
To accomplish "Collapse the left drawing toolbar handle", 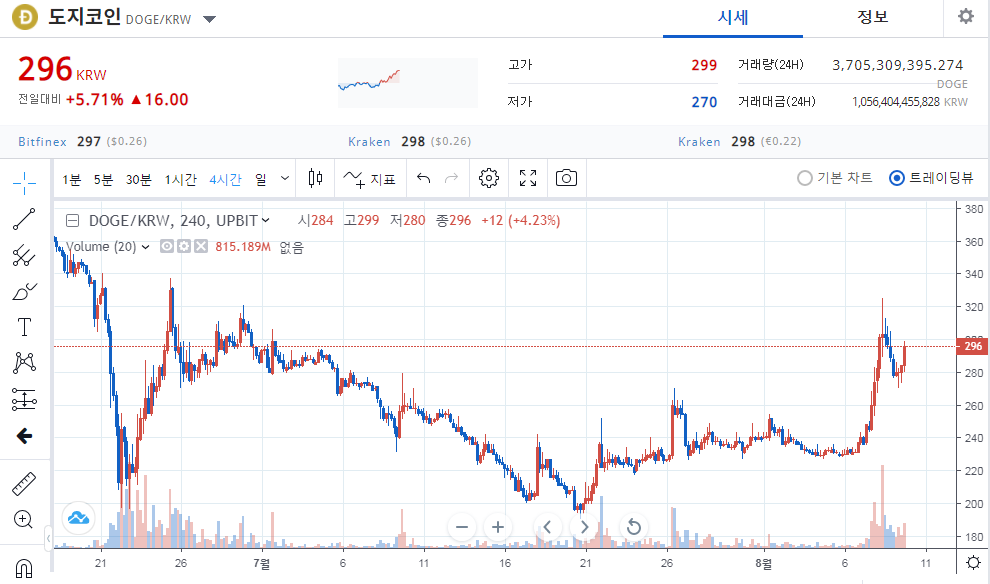I will click(49, 539).
